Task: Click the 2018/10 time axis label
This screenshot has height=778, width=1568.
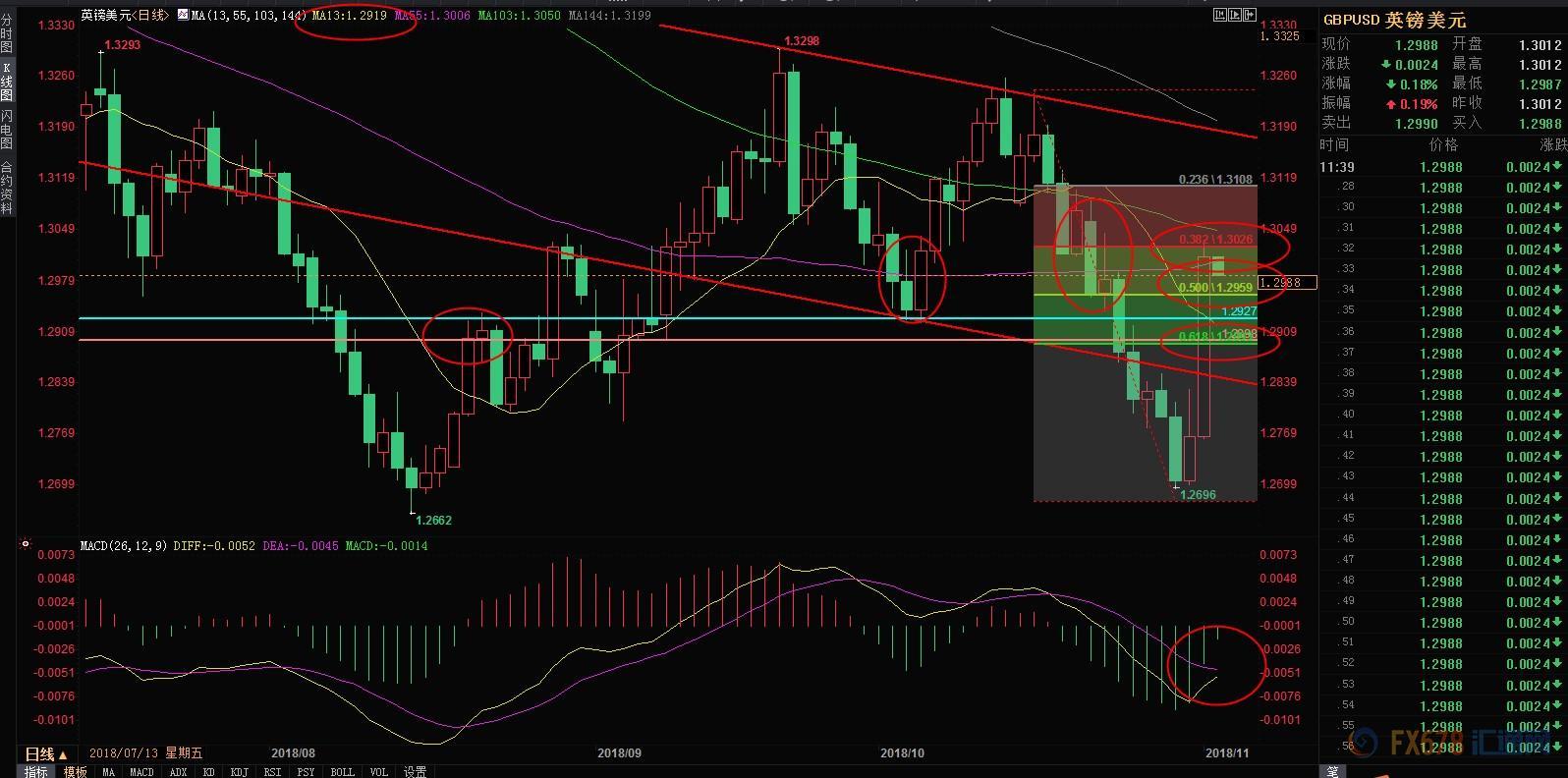Action: click(x=902, y=753)
